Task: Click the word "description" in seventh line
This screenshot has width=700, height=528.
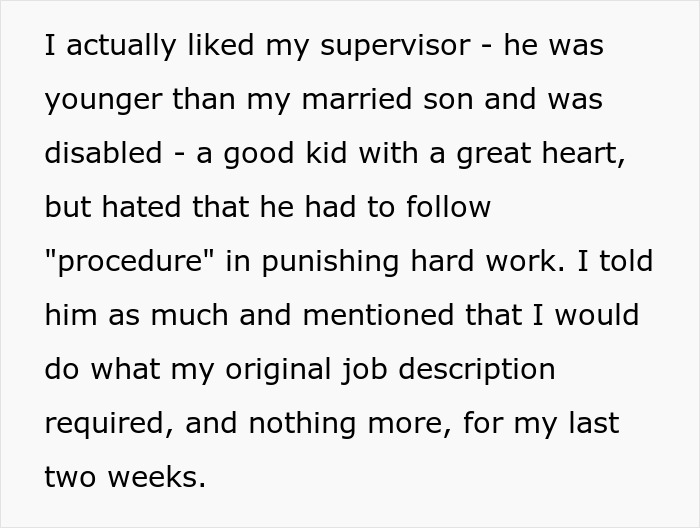Action: pyautogui.click(x=476, y=370)
